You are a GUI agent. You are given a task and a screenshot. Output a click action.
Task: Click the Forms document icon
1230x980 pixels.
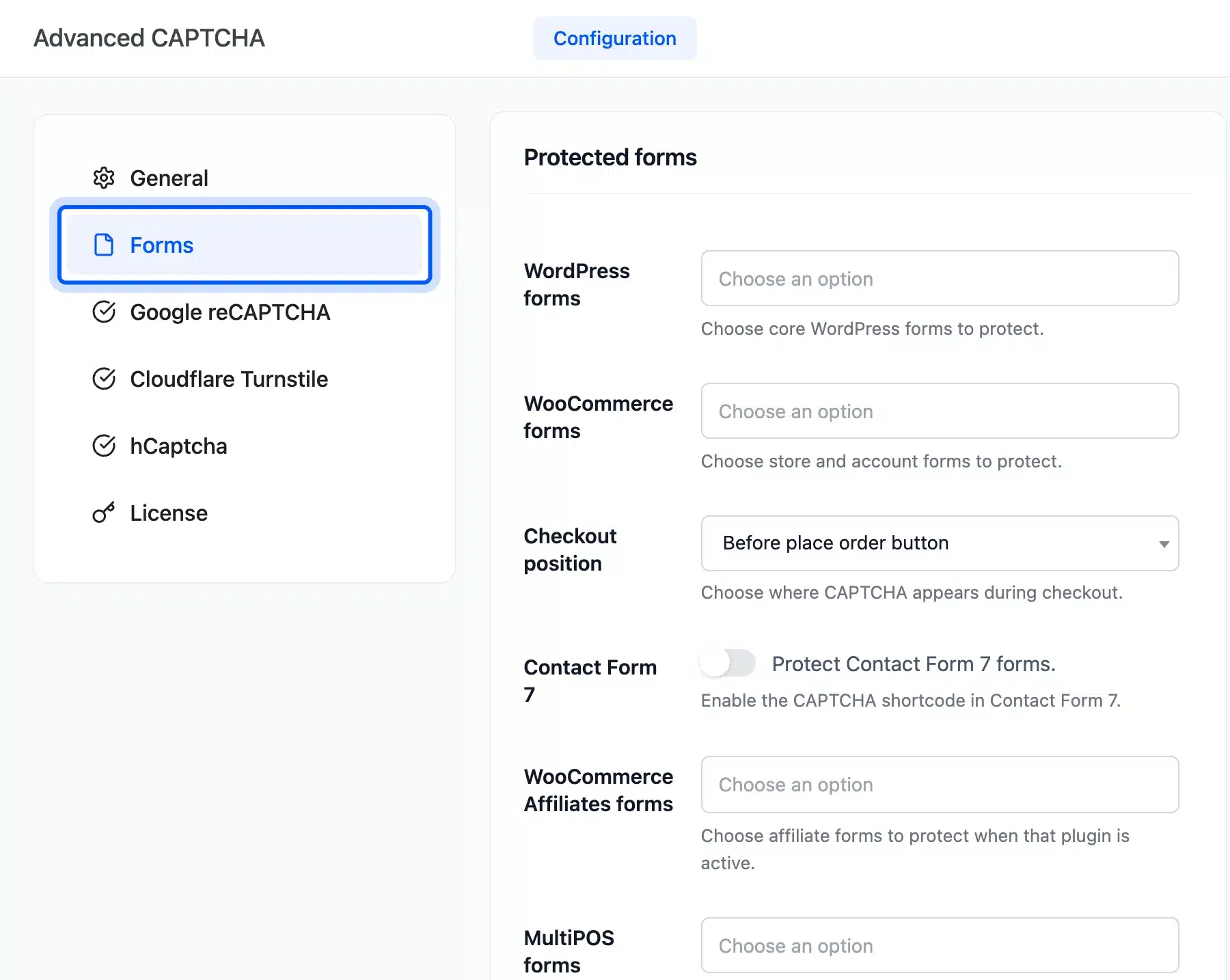tap(104, 245)
